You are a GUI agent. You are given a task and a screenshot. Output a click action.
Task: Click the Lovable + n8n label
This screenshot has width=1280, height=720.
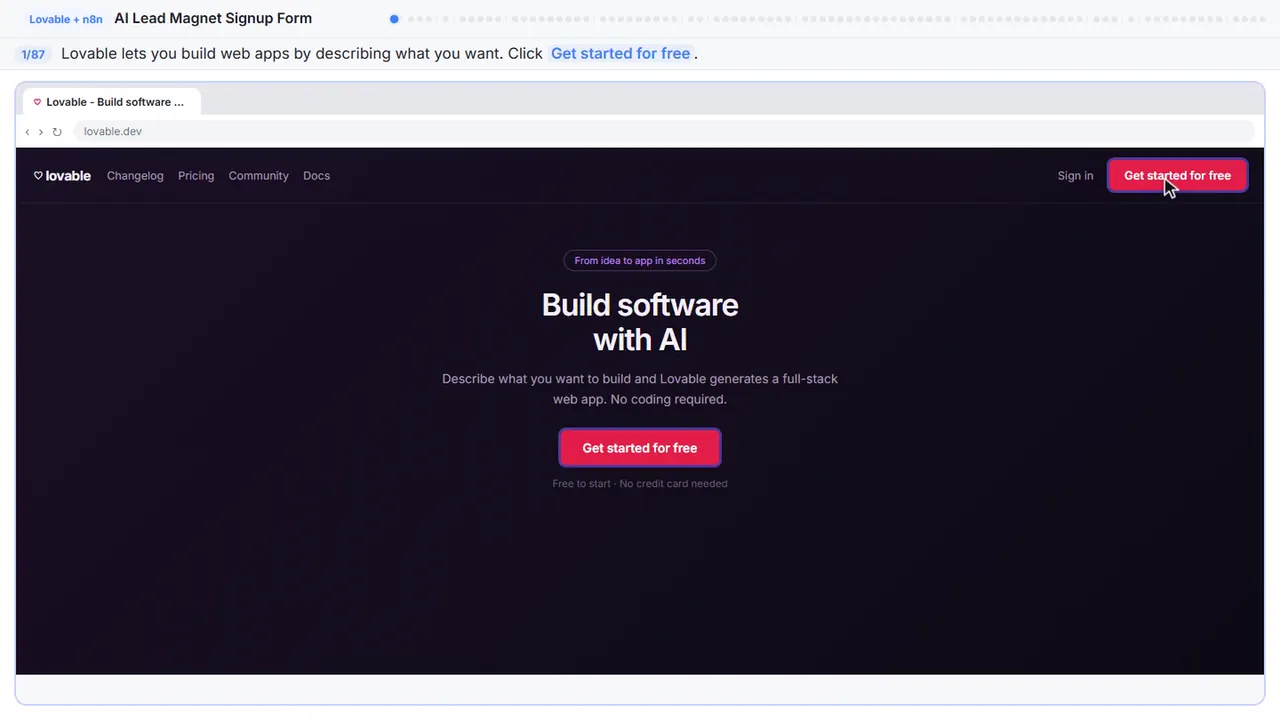click(x=66, y=19)
